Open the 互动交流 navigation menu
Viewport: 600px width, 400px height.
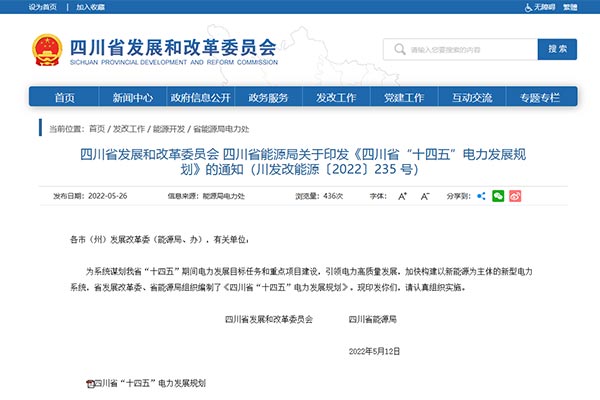click(x=471, y=97)
